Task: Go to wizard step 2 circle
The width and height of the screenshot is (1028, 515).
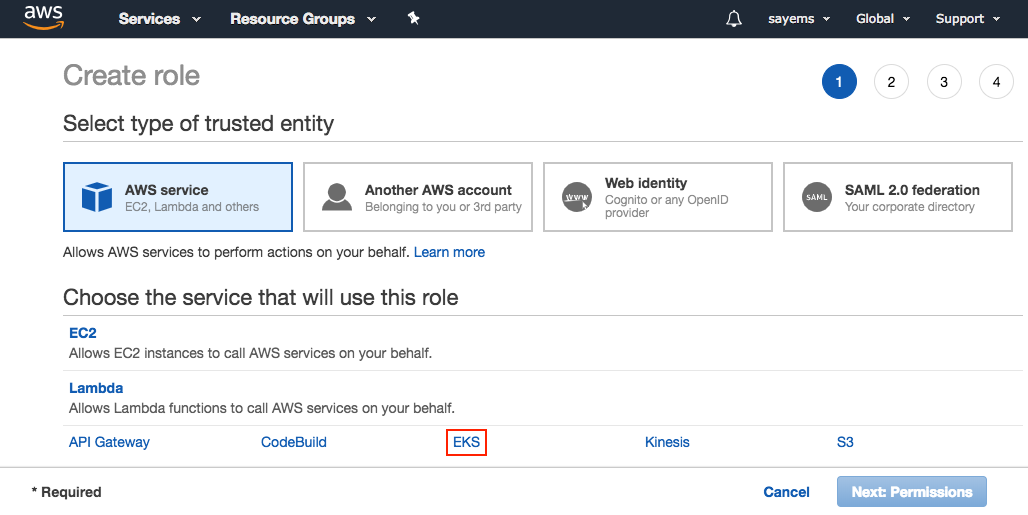Action: (x=891, y=82)
